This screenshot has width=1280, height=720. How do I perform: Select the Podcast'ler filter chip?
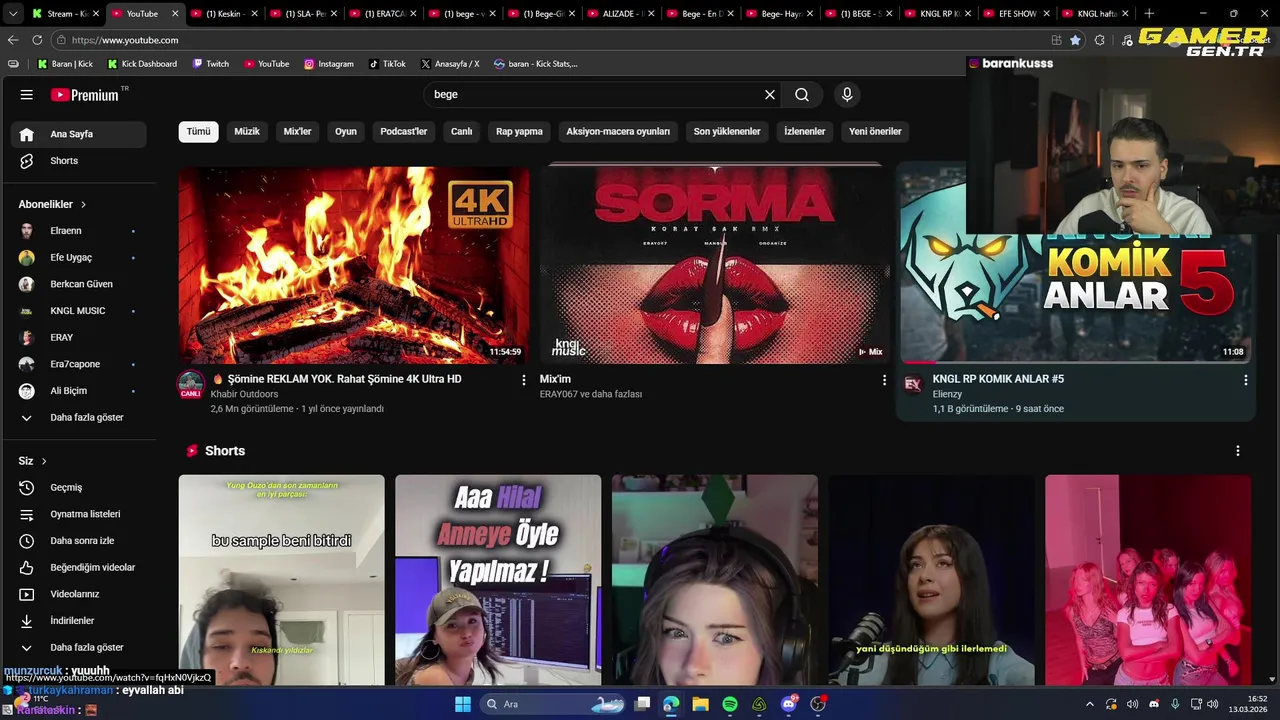coord(404,131)
